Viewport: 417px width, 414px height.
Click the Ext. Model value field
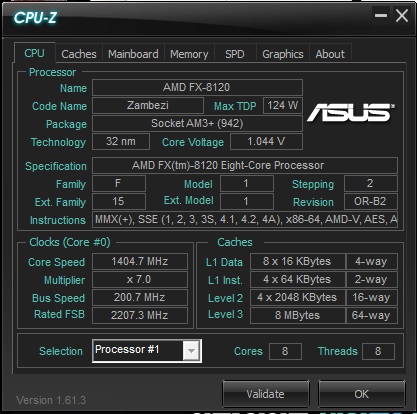coord(247,201)
